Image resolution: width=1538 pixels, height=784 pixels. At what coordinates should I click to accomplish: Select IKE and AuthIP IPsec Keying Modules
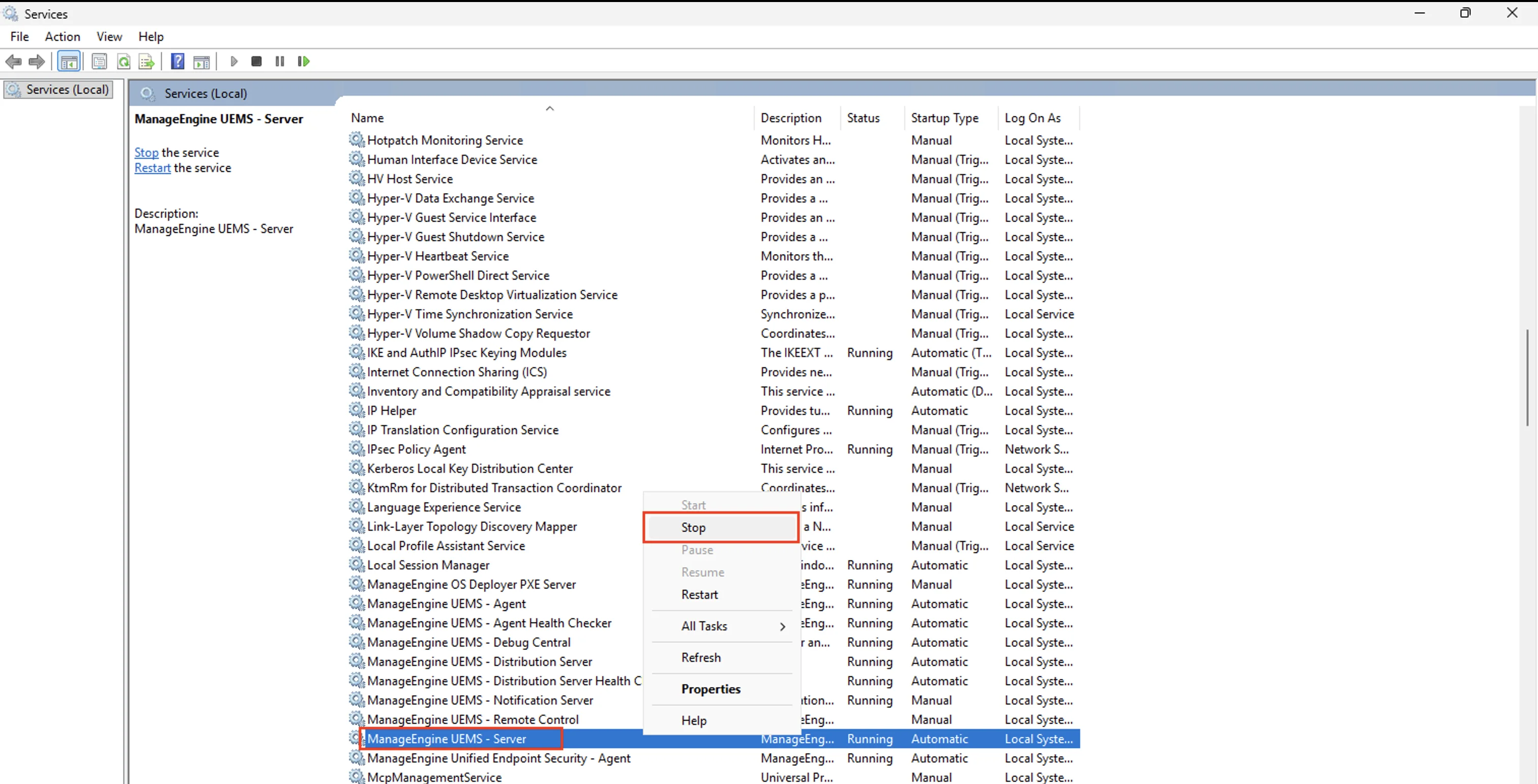714,352
